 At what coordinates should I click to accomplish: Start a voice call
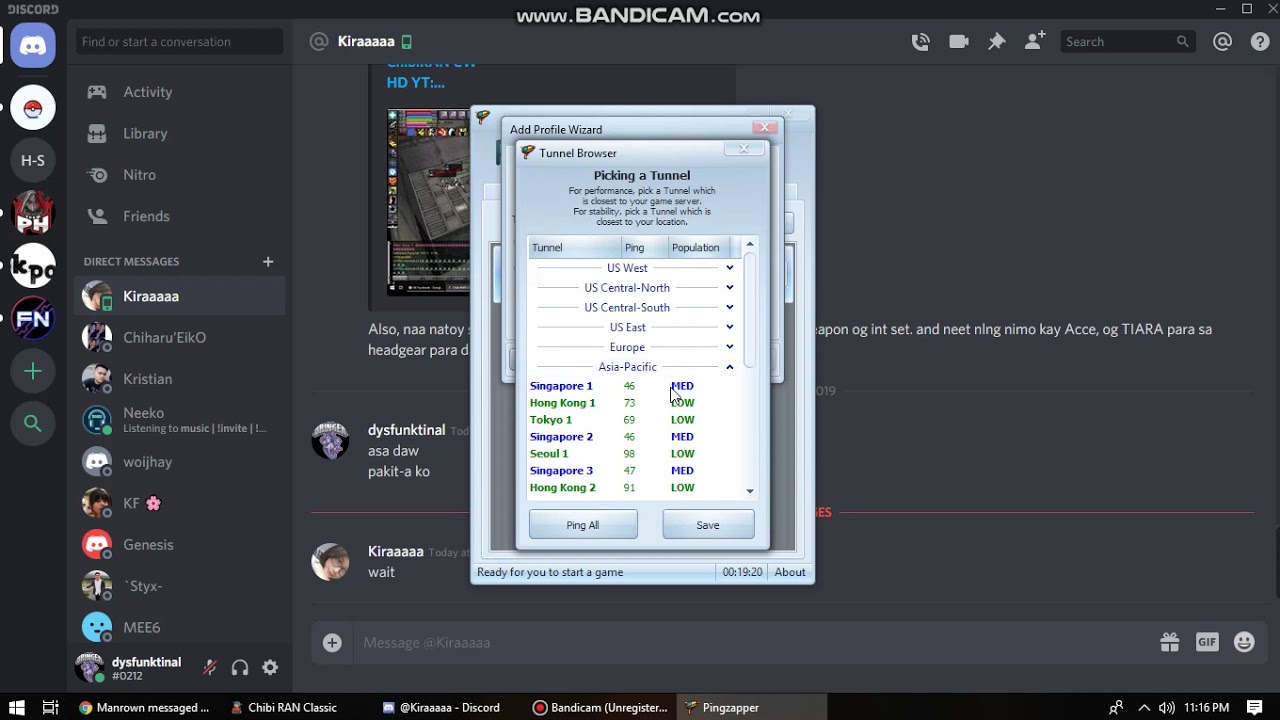tap(920, 41)
